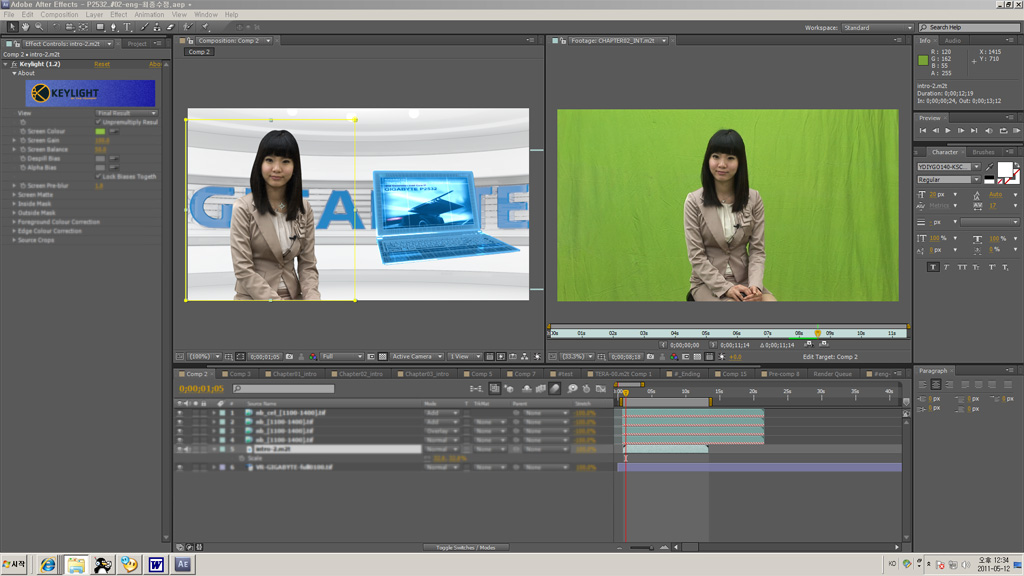Open Internet Explorer from the taskbar
The height and width of the screenshot is (576, 1024).
[x=48, y=564]
